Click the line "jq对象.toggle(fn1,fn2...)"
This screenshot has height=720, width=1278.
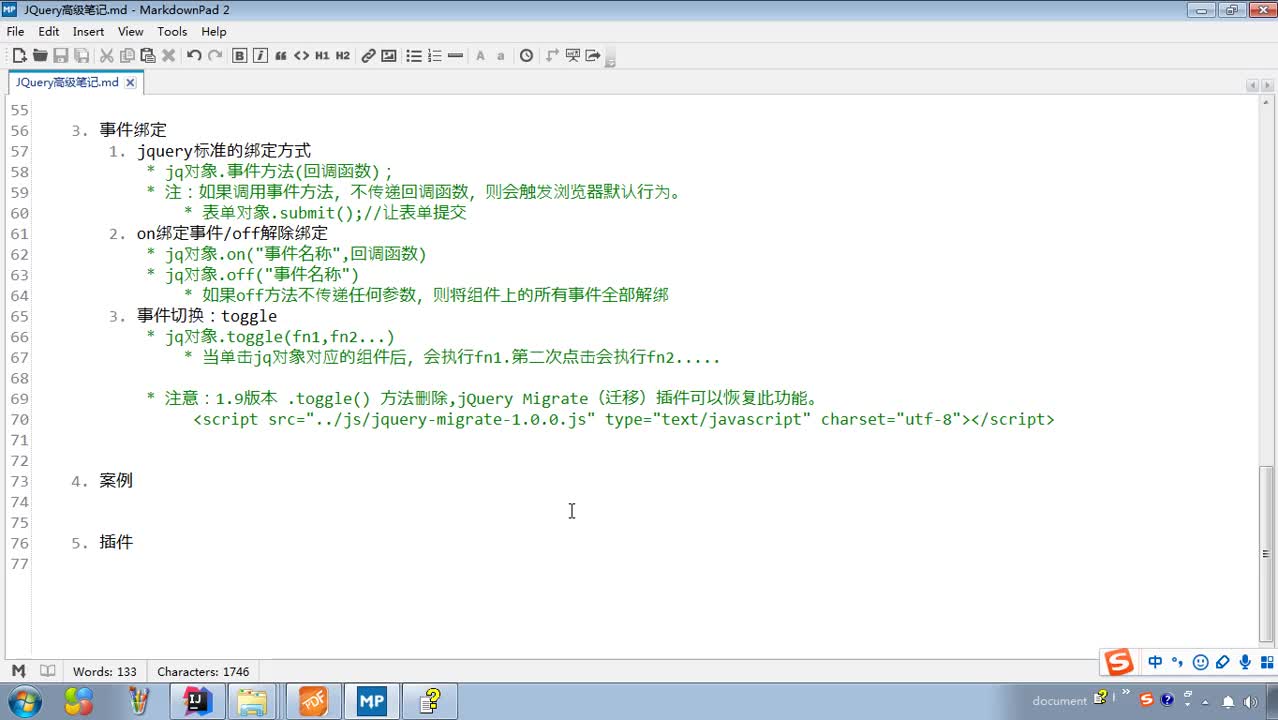(280, 337)
